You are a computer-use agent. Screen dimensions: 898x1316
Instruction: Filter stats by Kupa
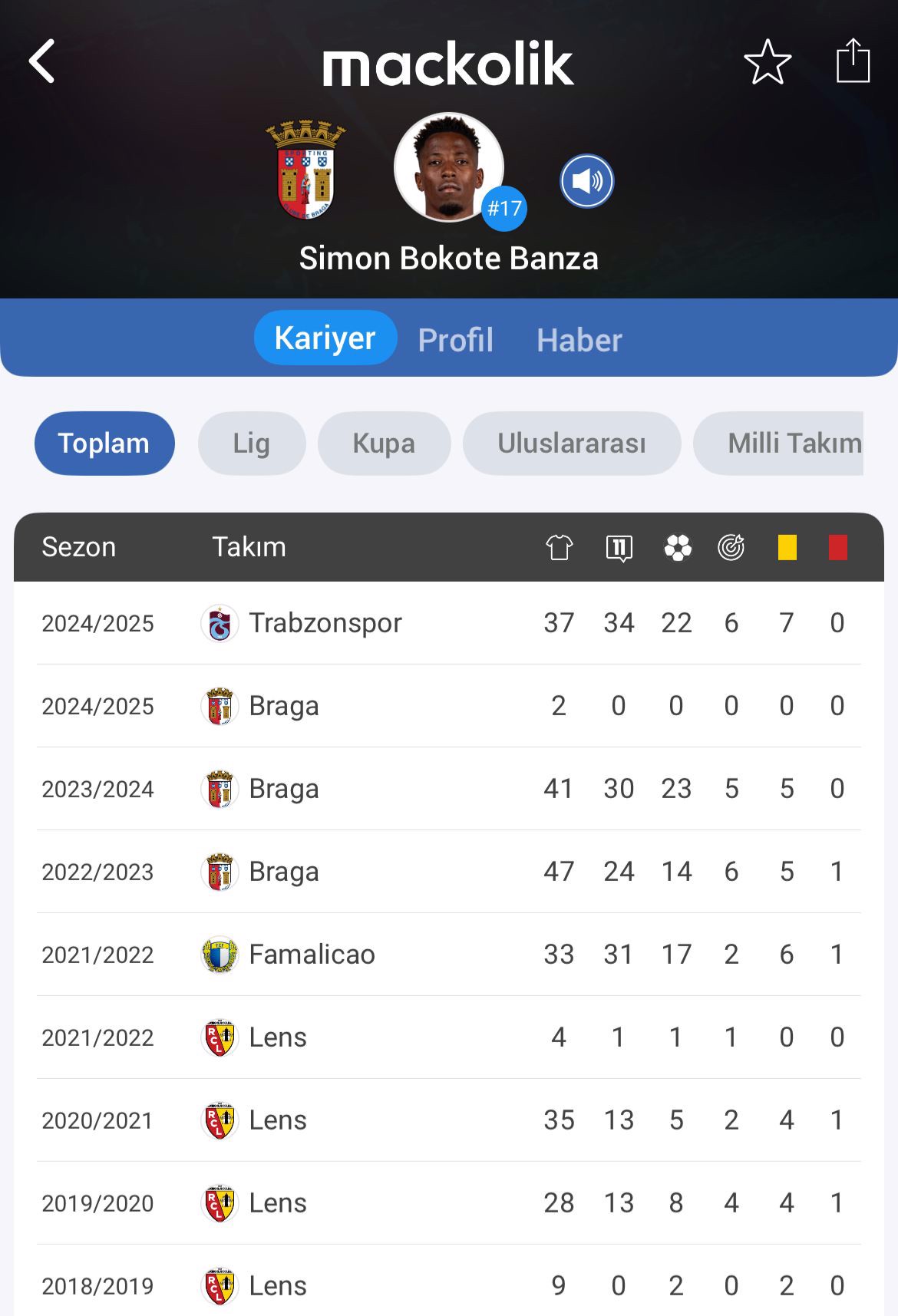click(x=384, y=443)
